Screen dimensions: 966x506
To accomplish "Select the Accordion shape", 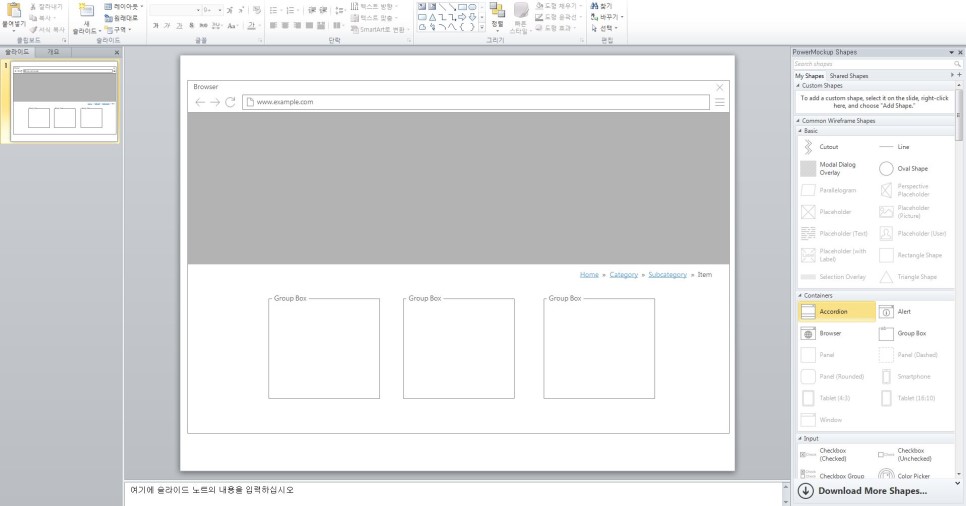I will [x=836, y=312].
